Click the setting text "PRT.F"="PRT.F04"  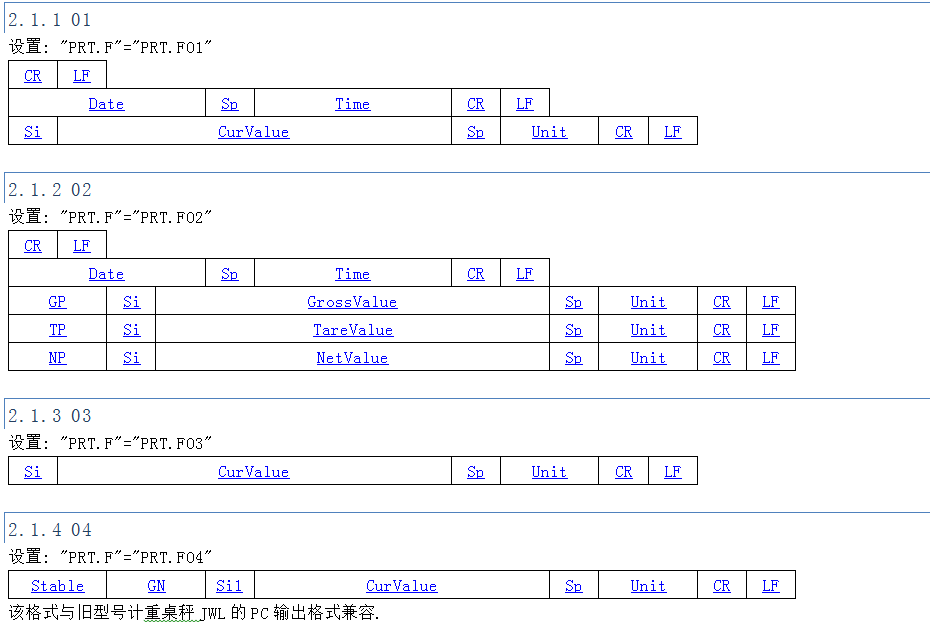(x=136, y=557)
